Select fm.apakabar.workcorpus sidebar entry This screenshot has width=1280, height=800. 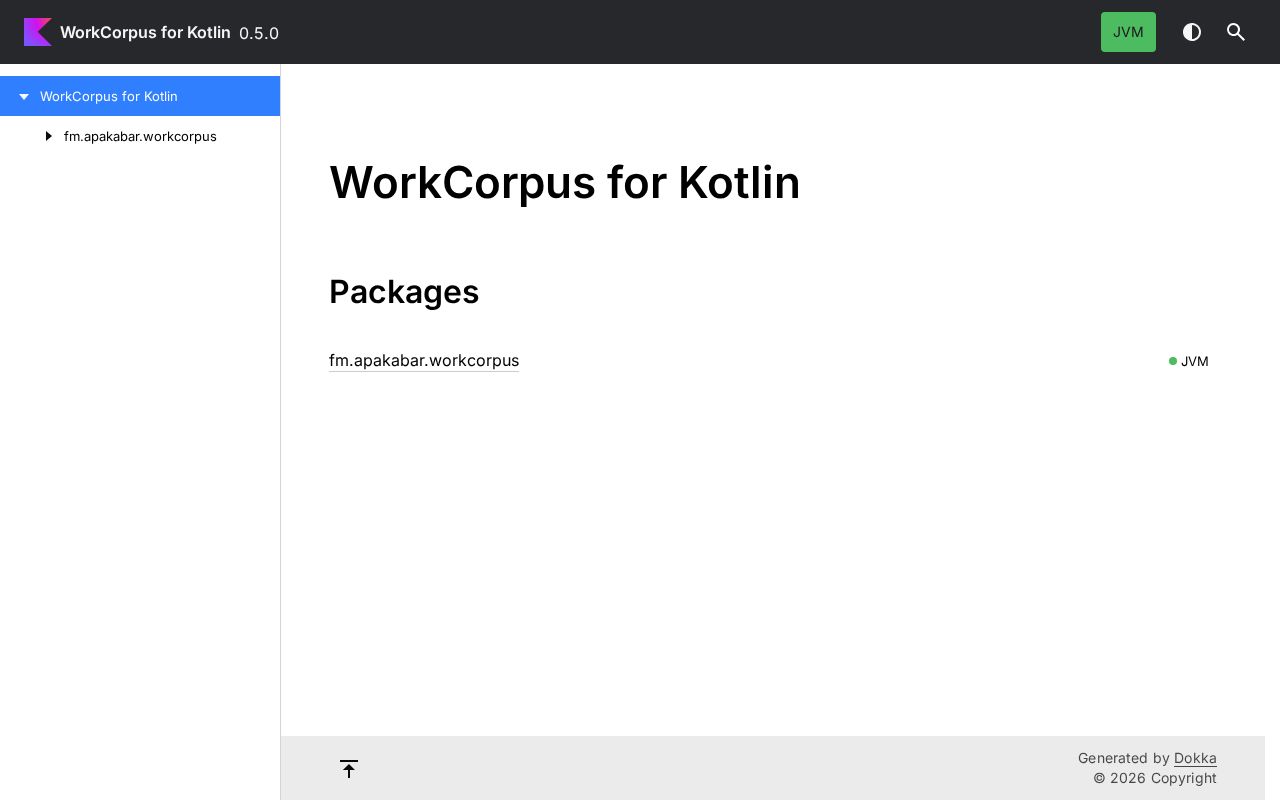140,136
